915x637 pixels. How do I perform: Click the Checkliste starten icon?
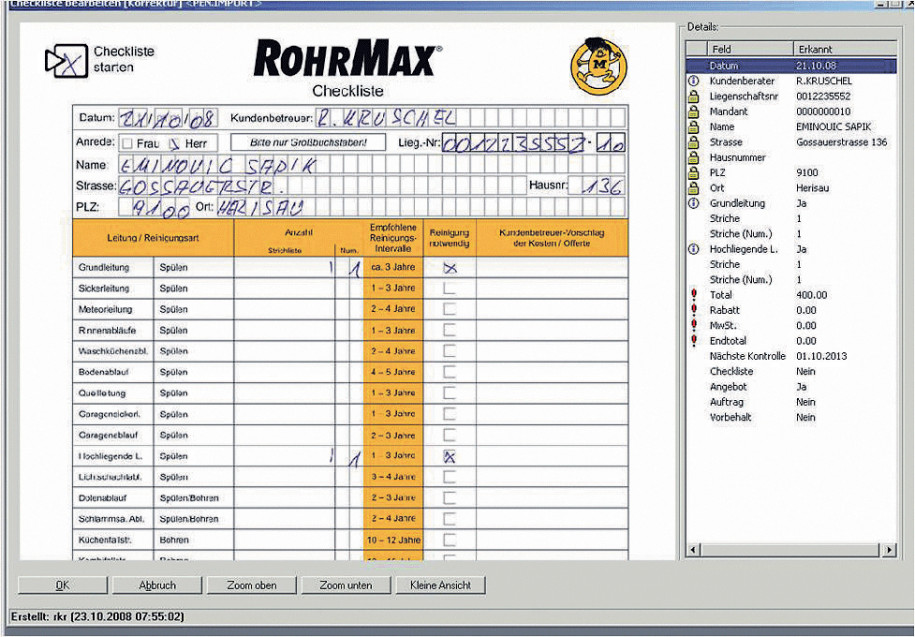coord(66,60)
